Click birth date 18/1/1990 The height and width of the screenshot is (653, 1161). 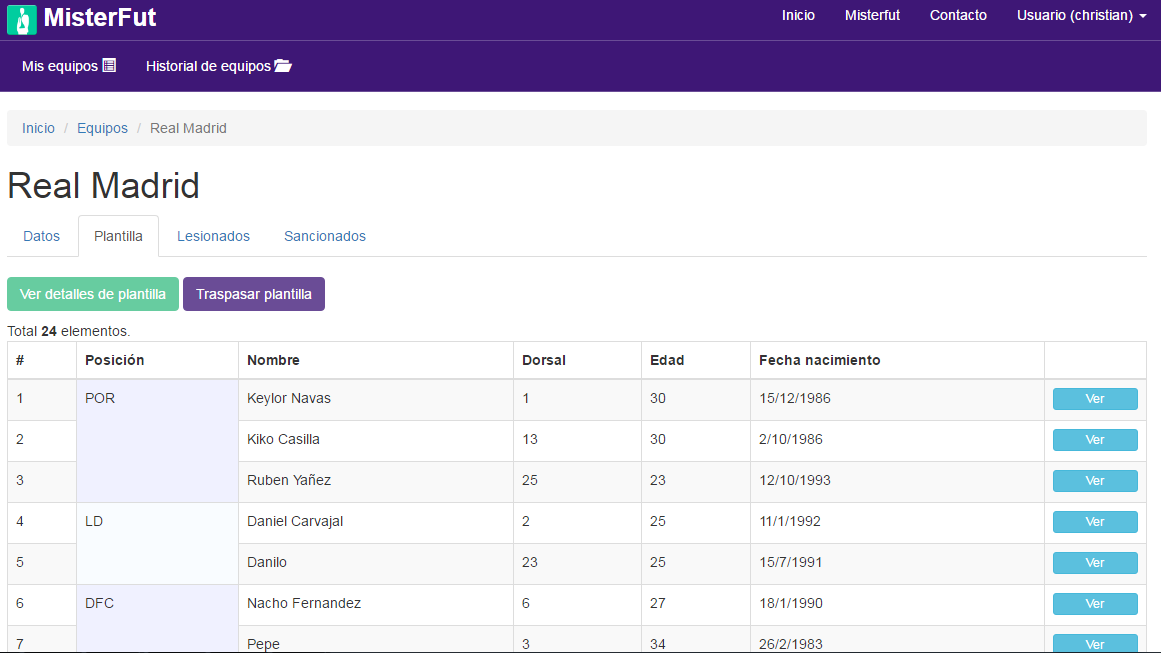pos(791,603)
